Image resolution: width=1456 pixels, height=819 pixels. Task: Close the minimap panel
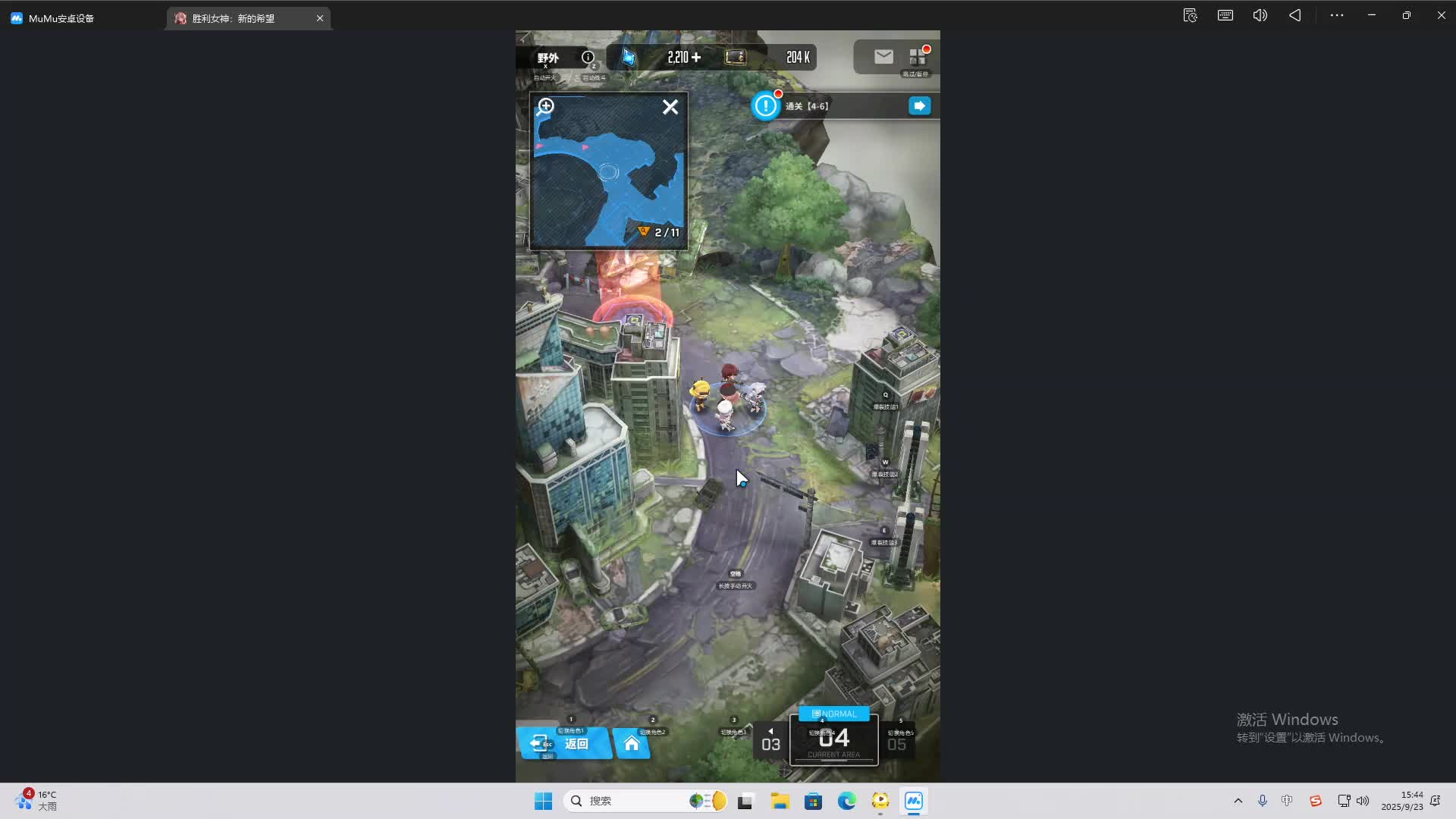(x=670, y=107)
